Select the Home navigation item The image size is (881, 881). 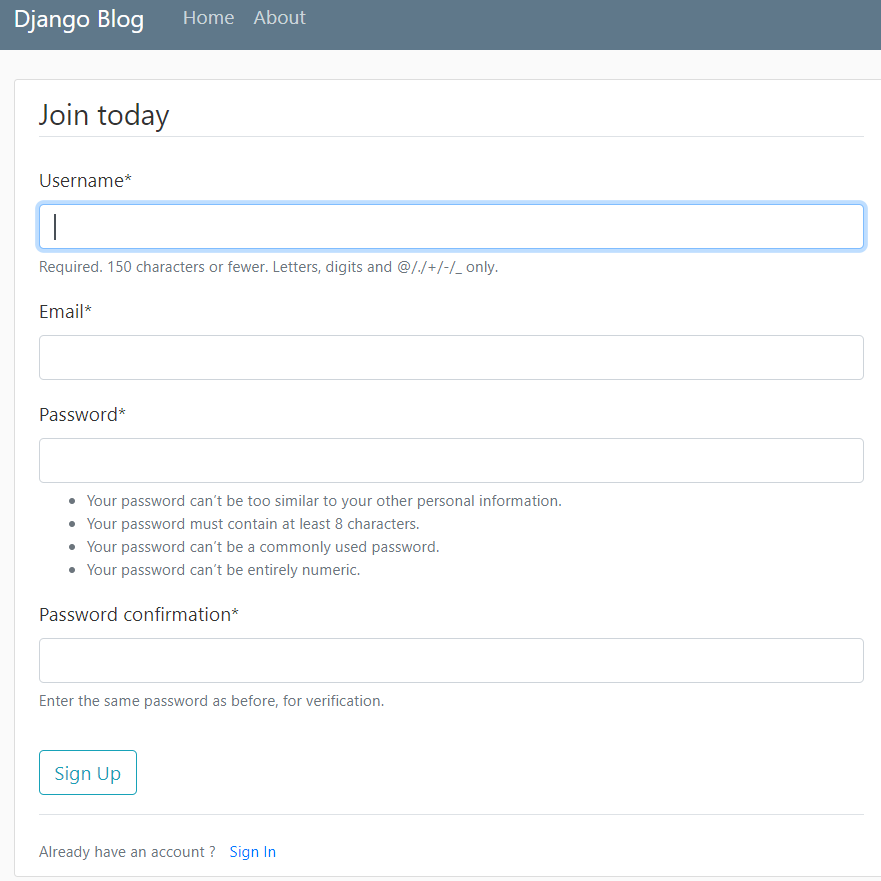click(208, 17)
